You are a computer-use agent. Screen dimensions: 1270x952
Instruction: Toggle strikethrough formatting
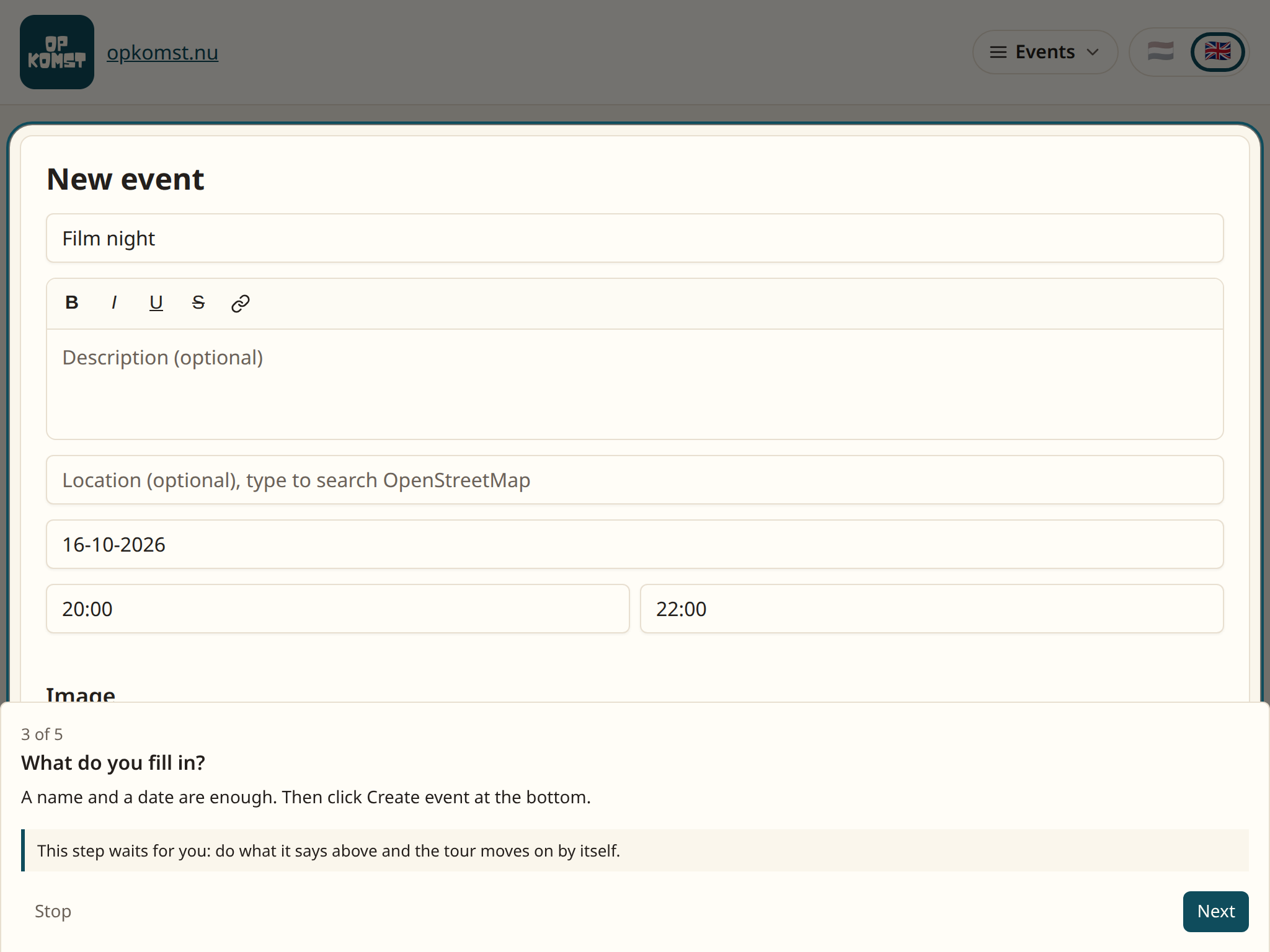click(198, 303)
